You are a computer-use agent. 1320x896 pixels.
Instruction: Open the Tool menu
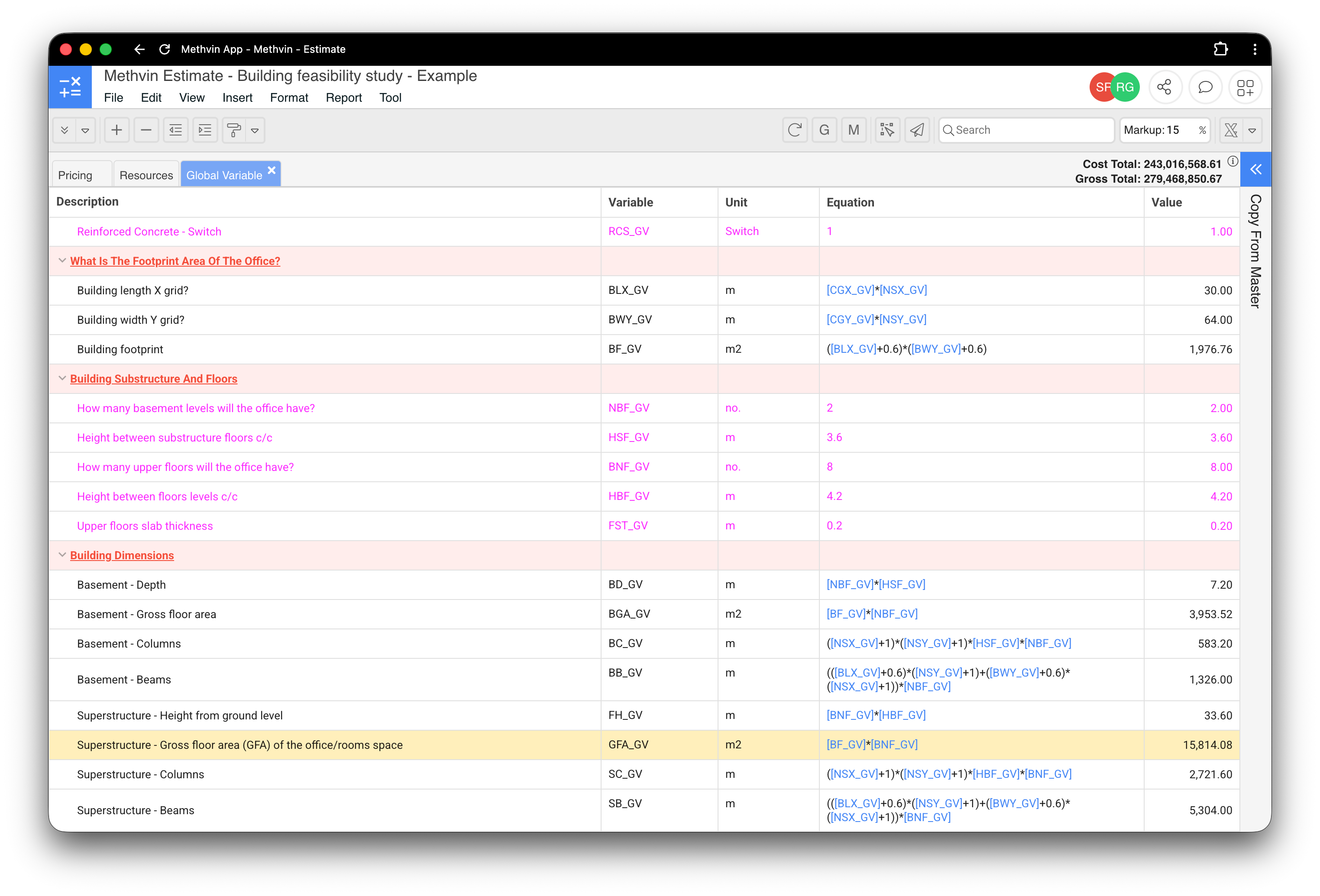[x=390, y=98]
